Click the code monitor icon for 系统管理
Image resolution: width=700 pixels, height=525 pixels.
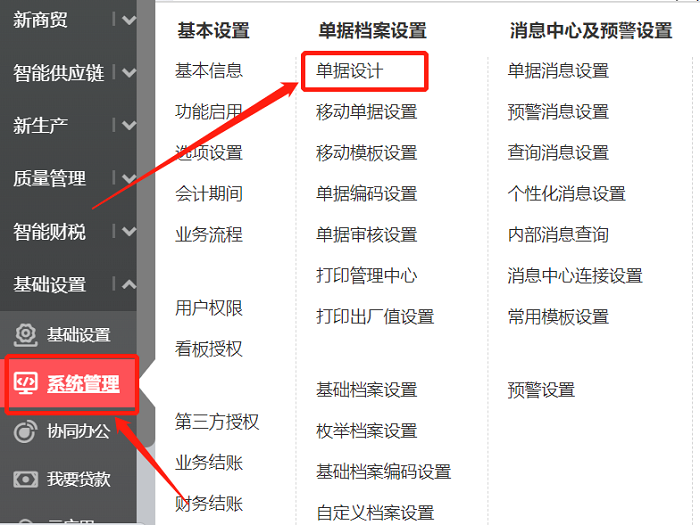[x=25, y=383]
